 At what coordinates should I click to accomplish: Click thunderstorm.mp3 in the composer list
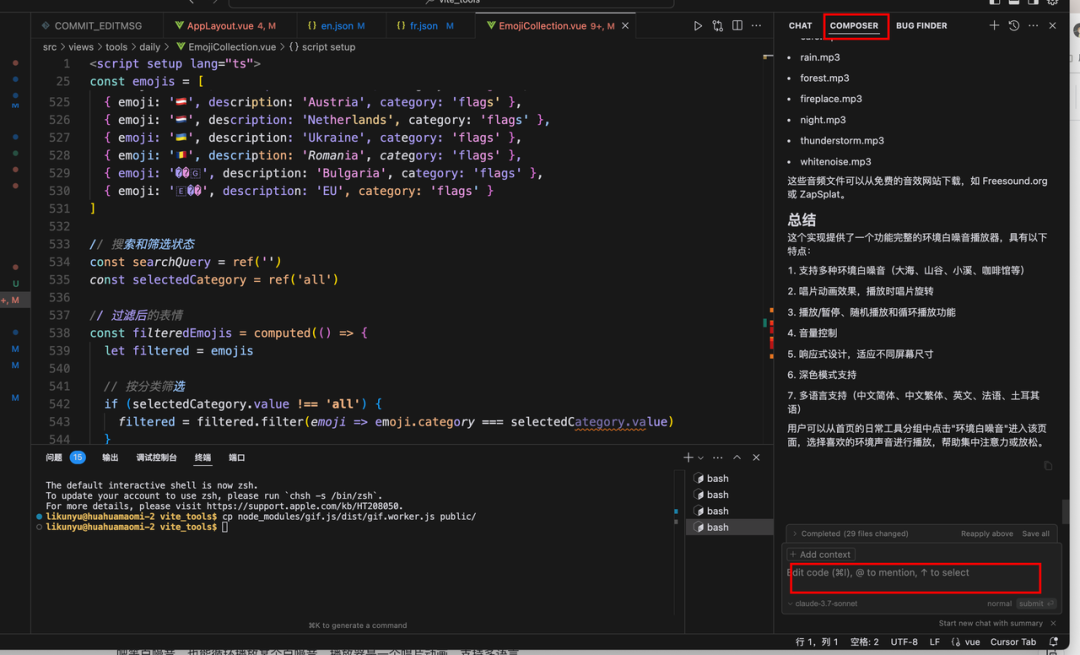point(842,141)
